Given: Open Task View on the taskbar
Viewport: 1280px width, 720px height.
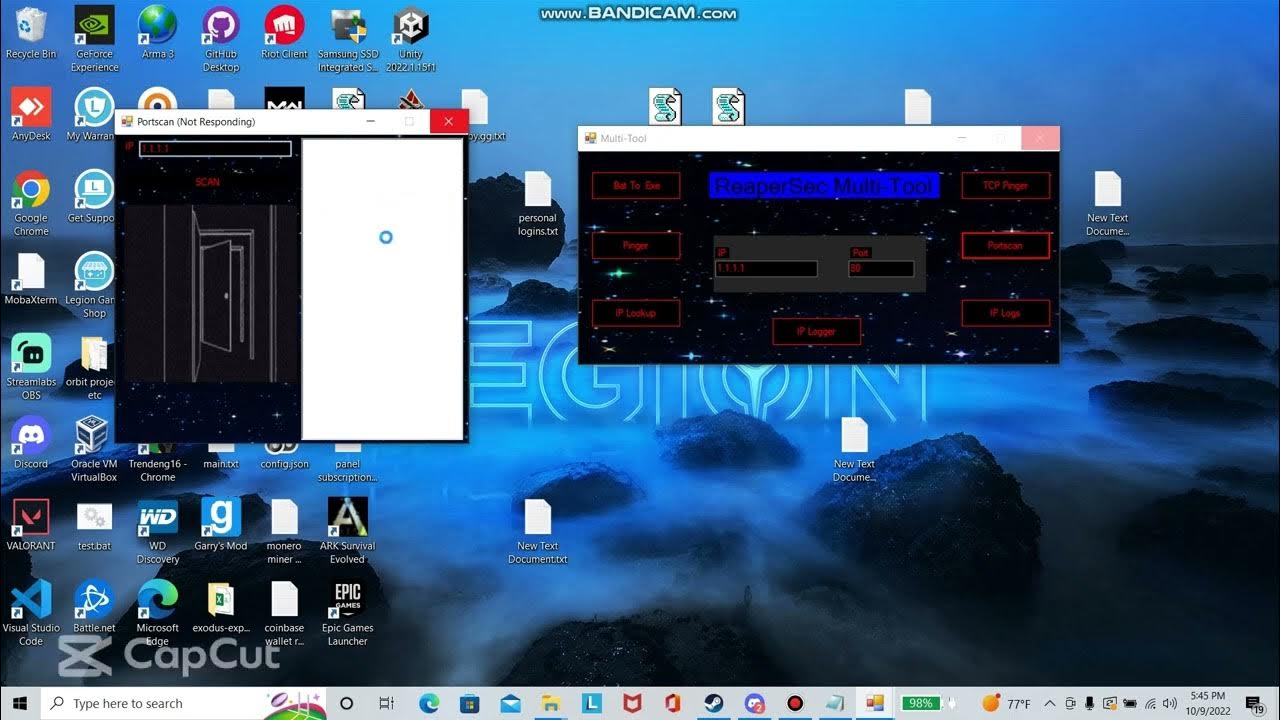Looking at the screenshot, I should pos(387,703).
